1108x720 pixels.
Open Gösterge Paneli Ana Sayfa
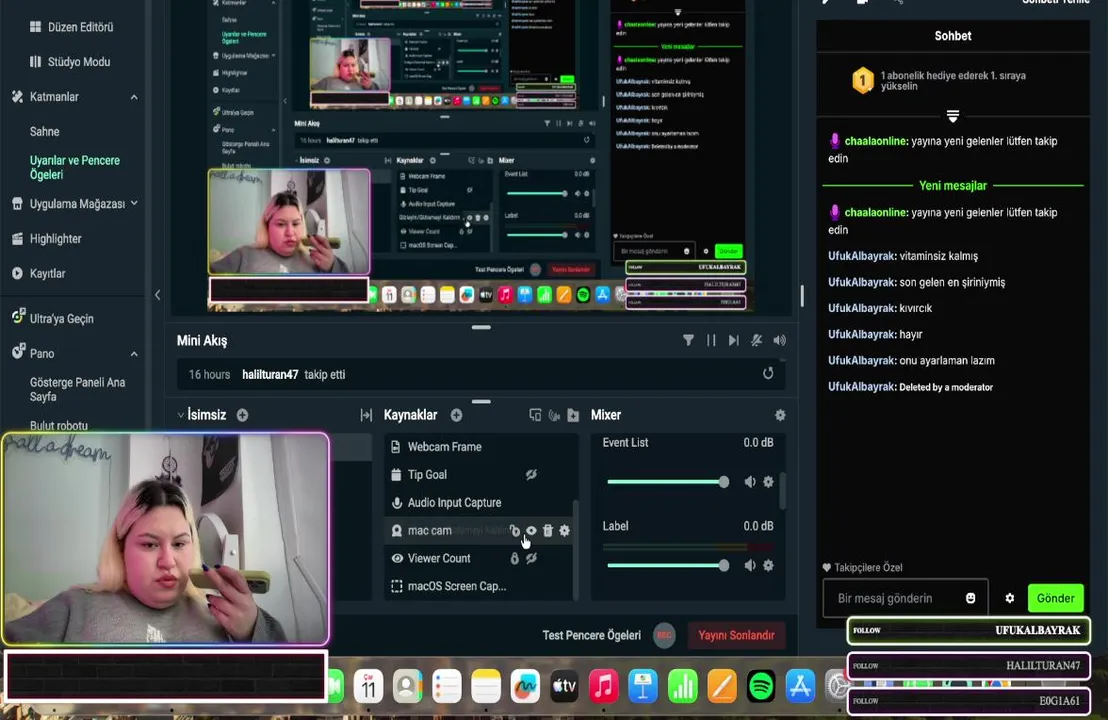78,389
